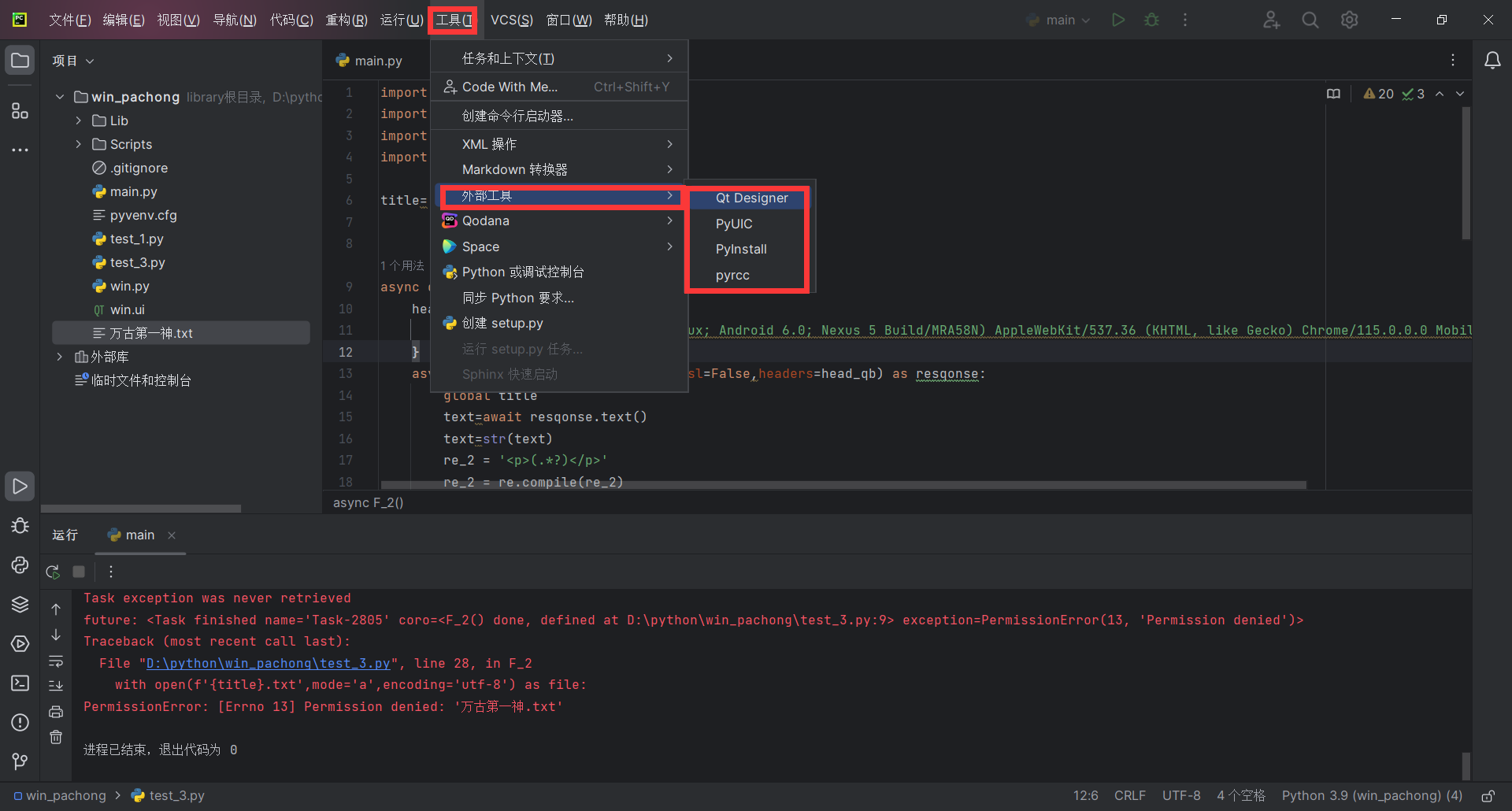Expand the Lib folder

coord(79,120)
